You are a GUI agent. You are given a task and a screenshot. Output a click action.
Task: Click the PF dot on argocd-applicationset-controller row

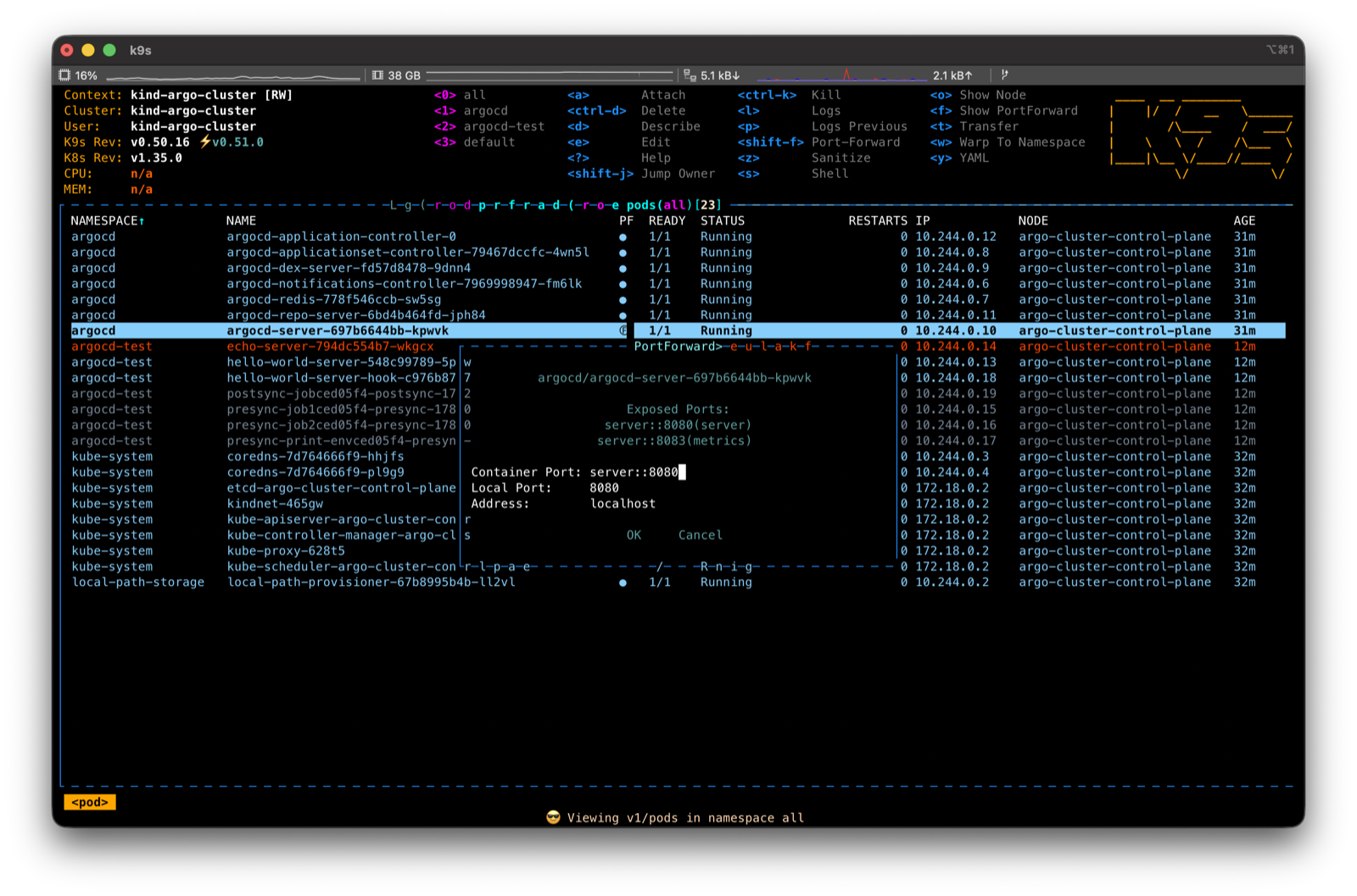point(623,253)
